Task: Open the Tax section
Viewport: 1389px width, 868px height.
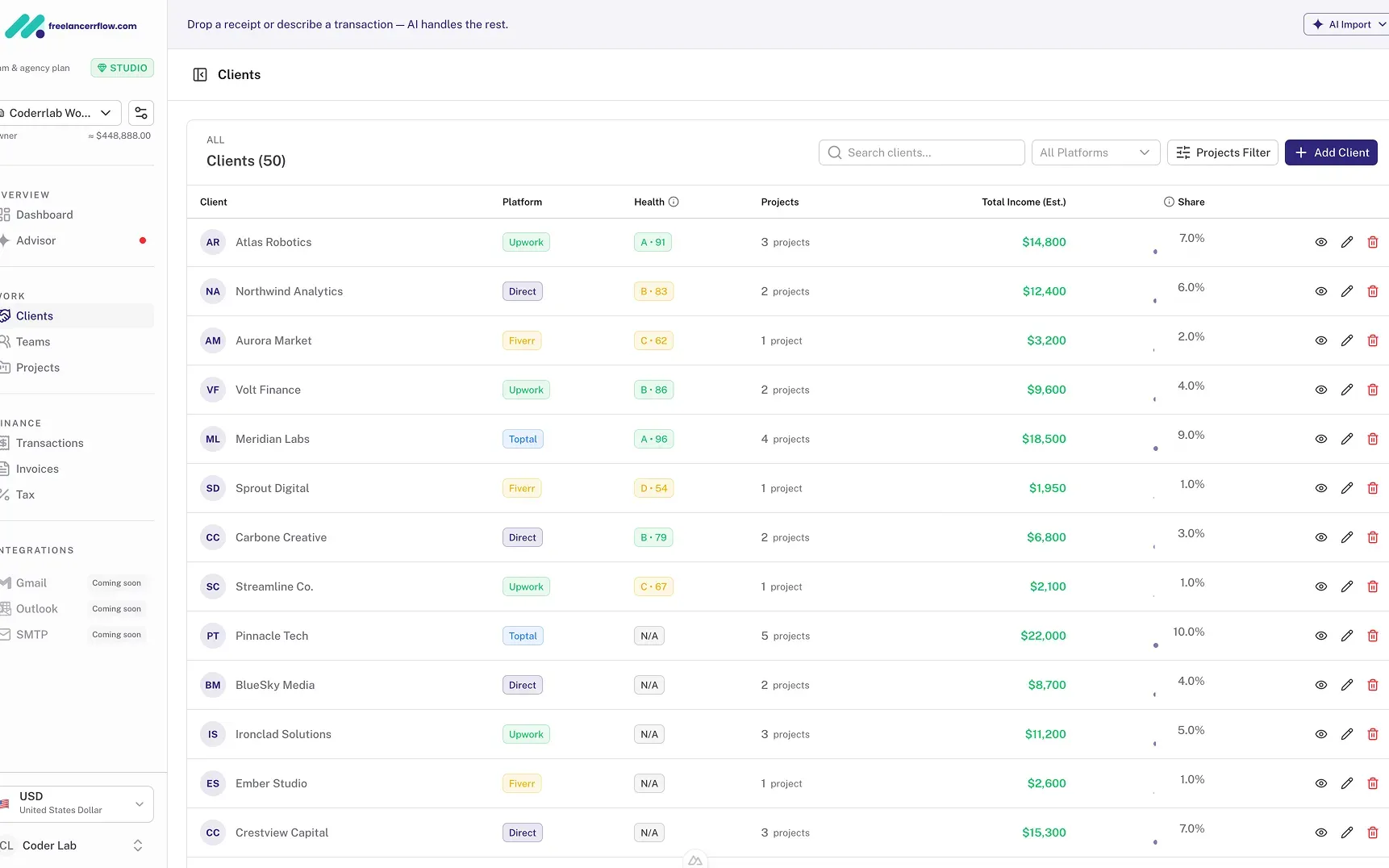Action: click(x=24, y=495)
